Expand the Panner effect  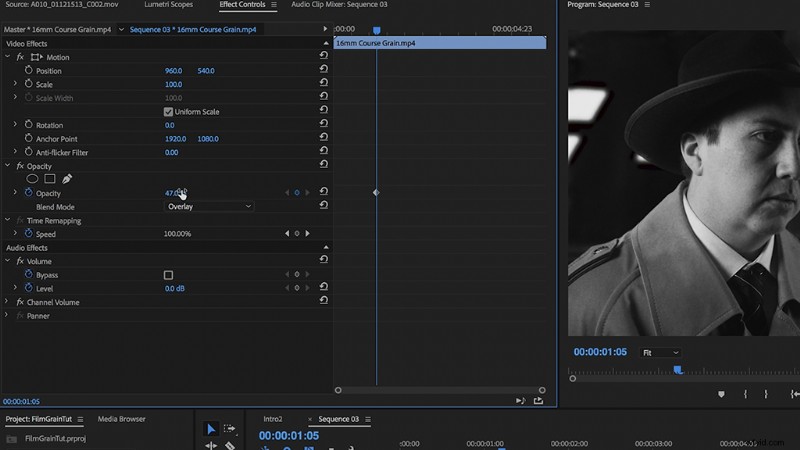(x=7, y=315)
